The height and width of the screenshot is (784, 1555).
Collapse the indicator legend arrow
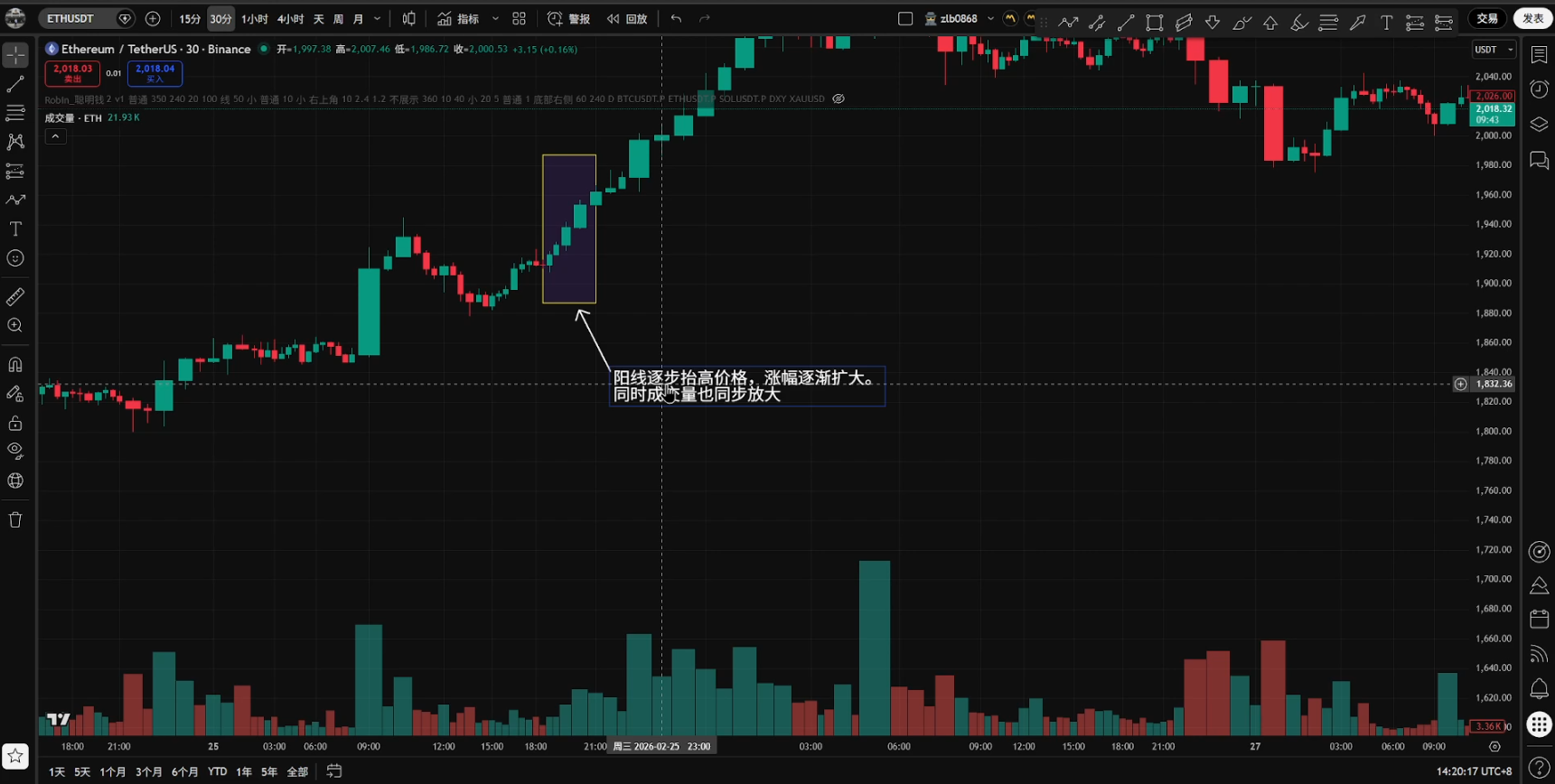coord(55,136)
